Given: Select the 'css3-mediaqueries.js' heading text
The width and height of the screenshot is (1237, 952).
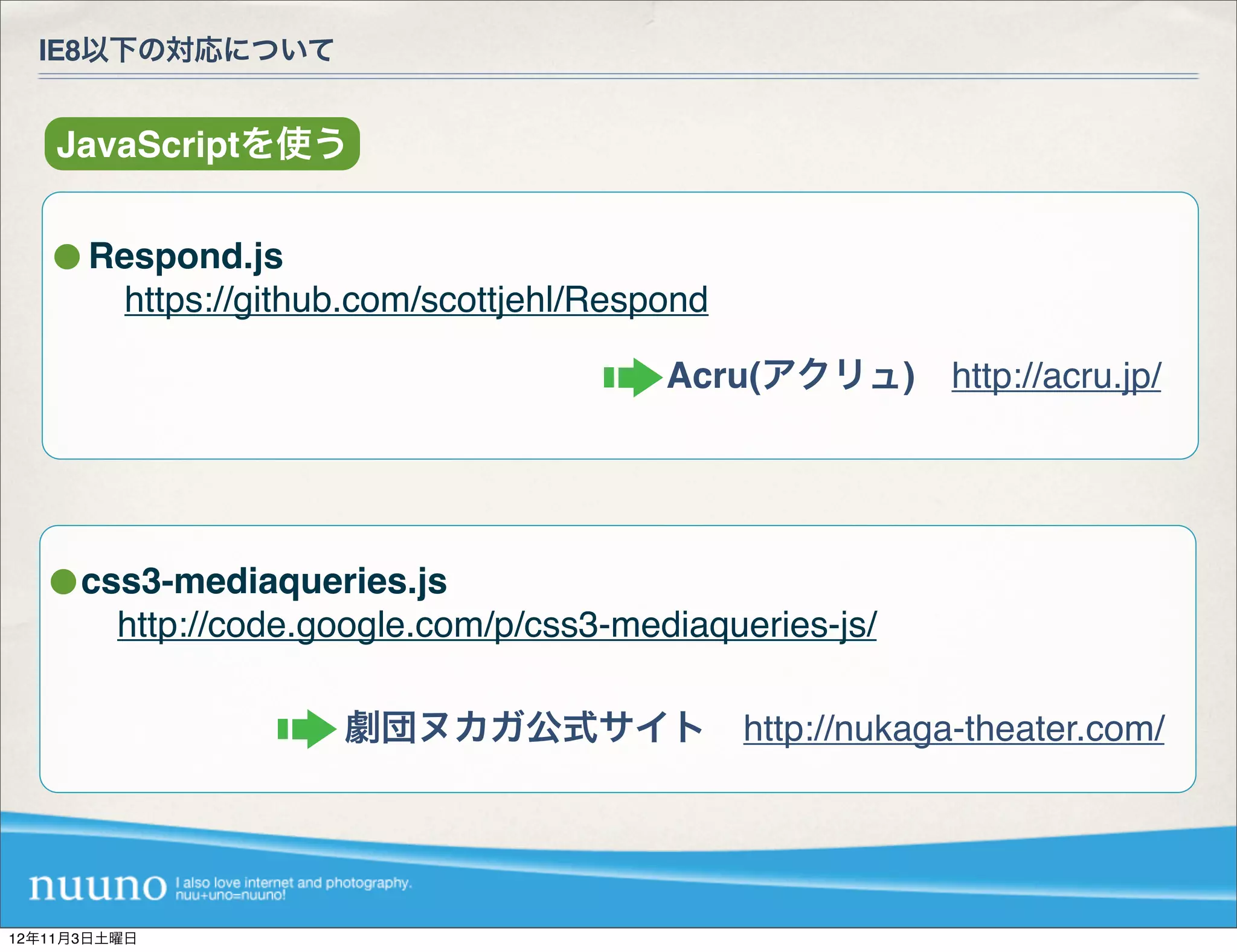Looking at the screenshot, I should (x=264, y=581).
